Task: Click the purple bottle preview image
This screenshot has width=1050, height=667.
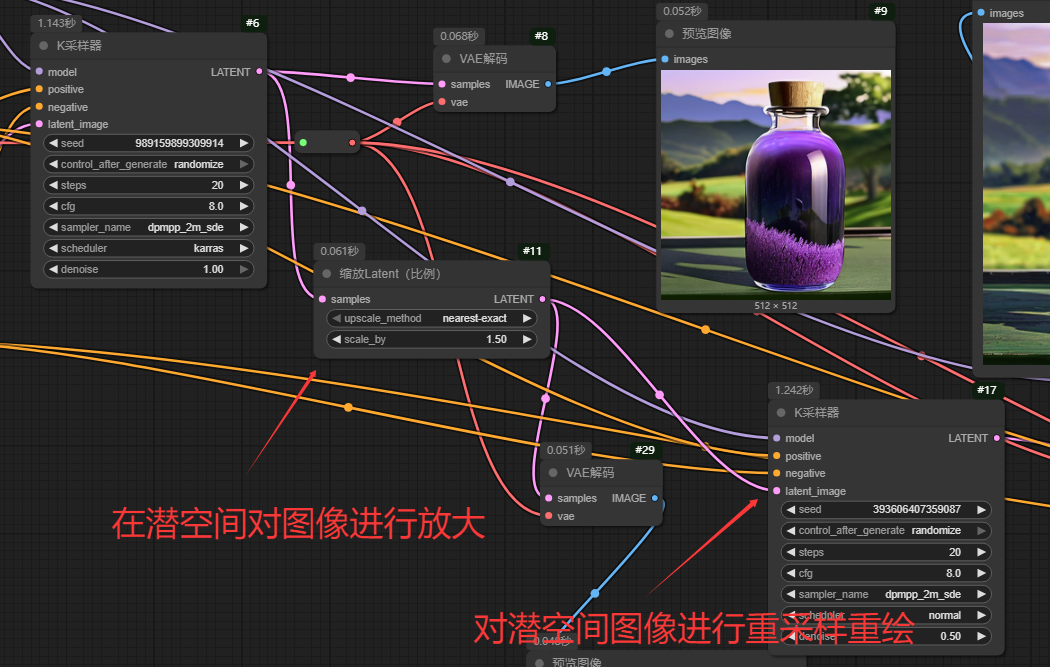Action: [x=775, y=184]
